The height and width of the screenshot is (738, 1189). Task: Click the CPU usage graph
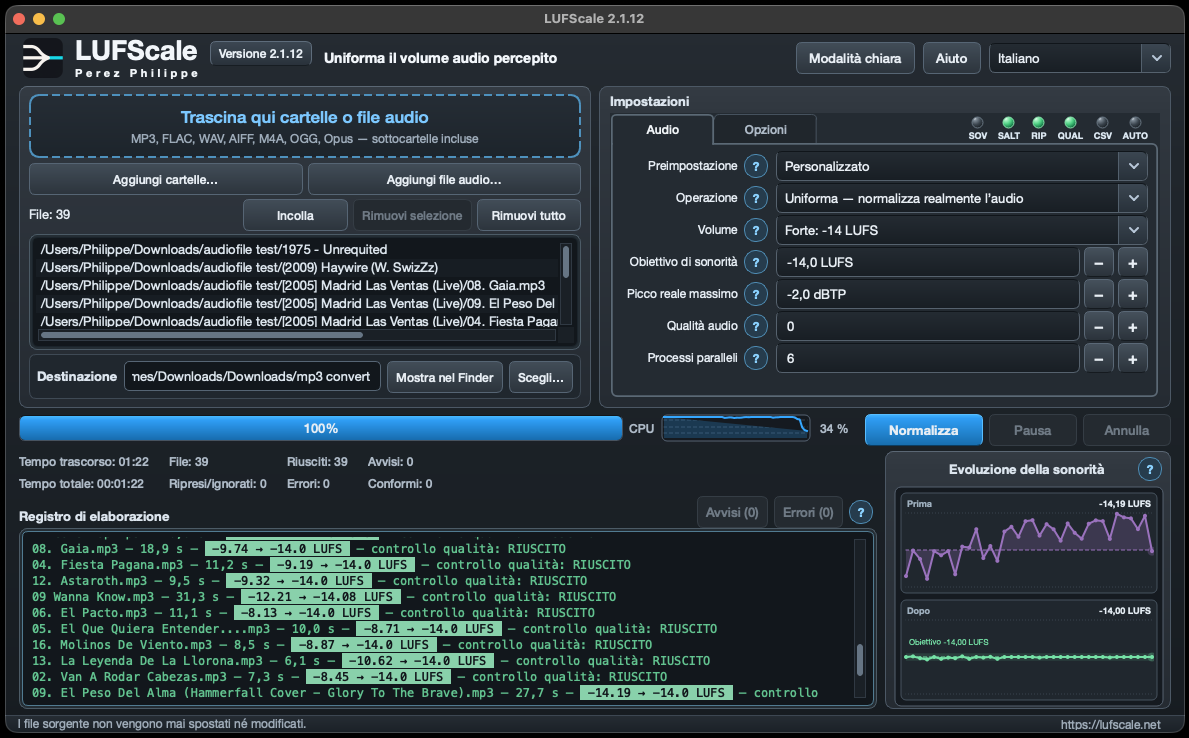(736, 429)
